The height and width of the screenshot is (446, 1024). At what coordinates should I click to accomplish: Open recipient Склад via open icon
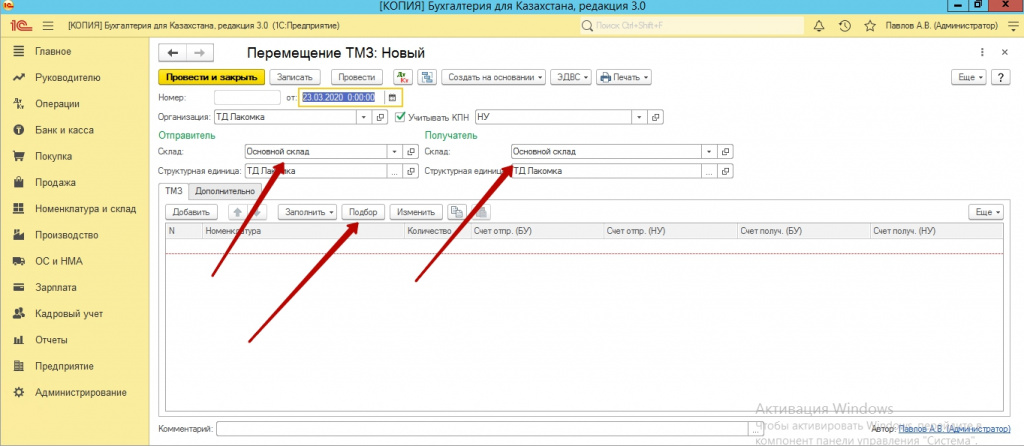(726, 151)
